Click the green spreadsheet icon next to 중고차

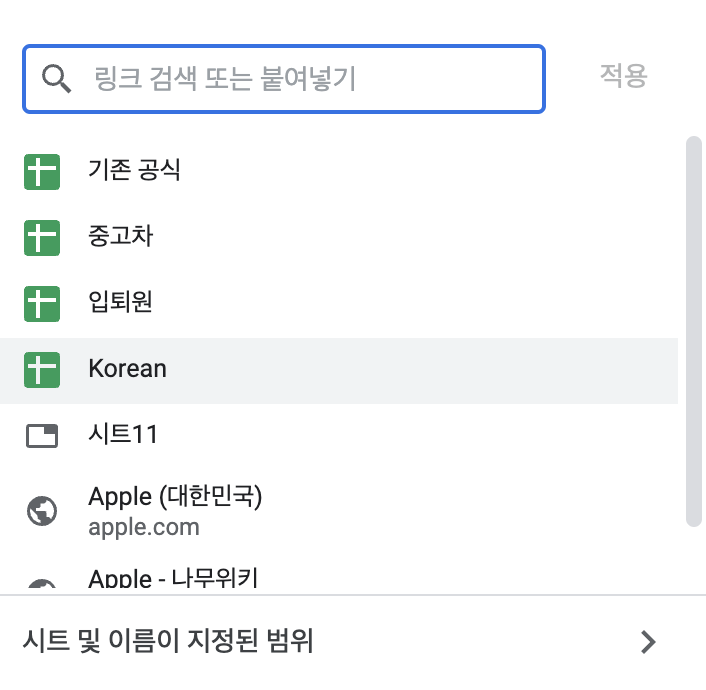(42, 238)
